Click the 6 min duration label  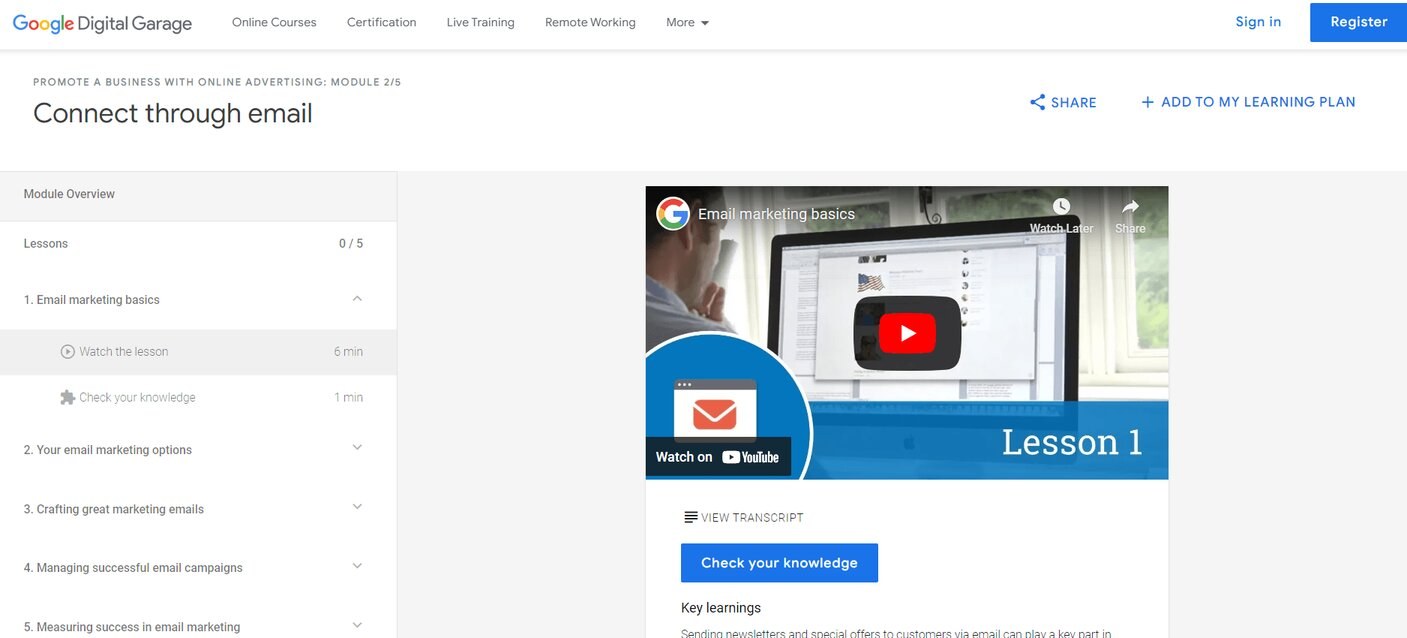pos(348,352)
